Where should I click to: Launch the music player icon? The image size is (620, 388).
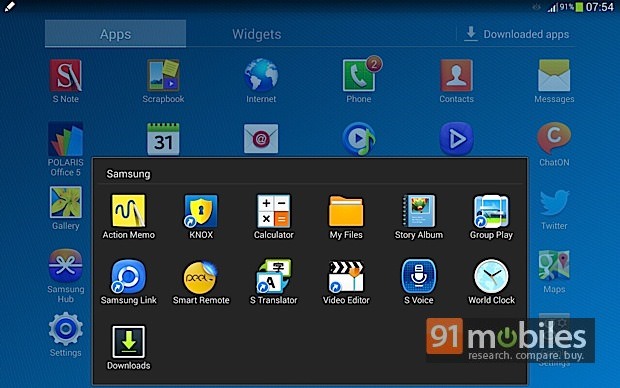359,139
